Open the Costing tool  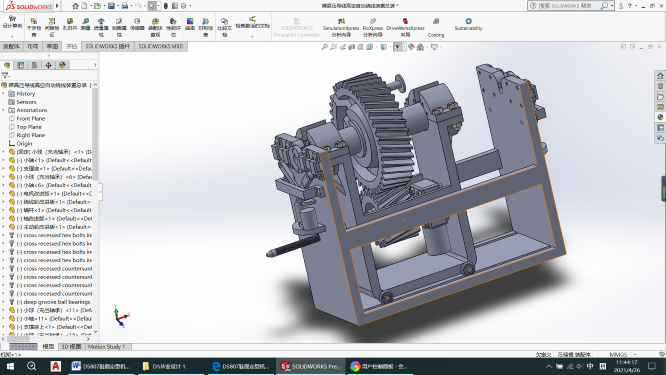[x=436, y=28]
